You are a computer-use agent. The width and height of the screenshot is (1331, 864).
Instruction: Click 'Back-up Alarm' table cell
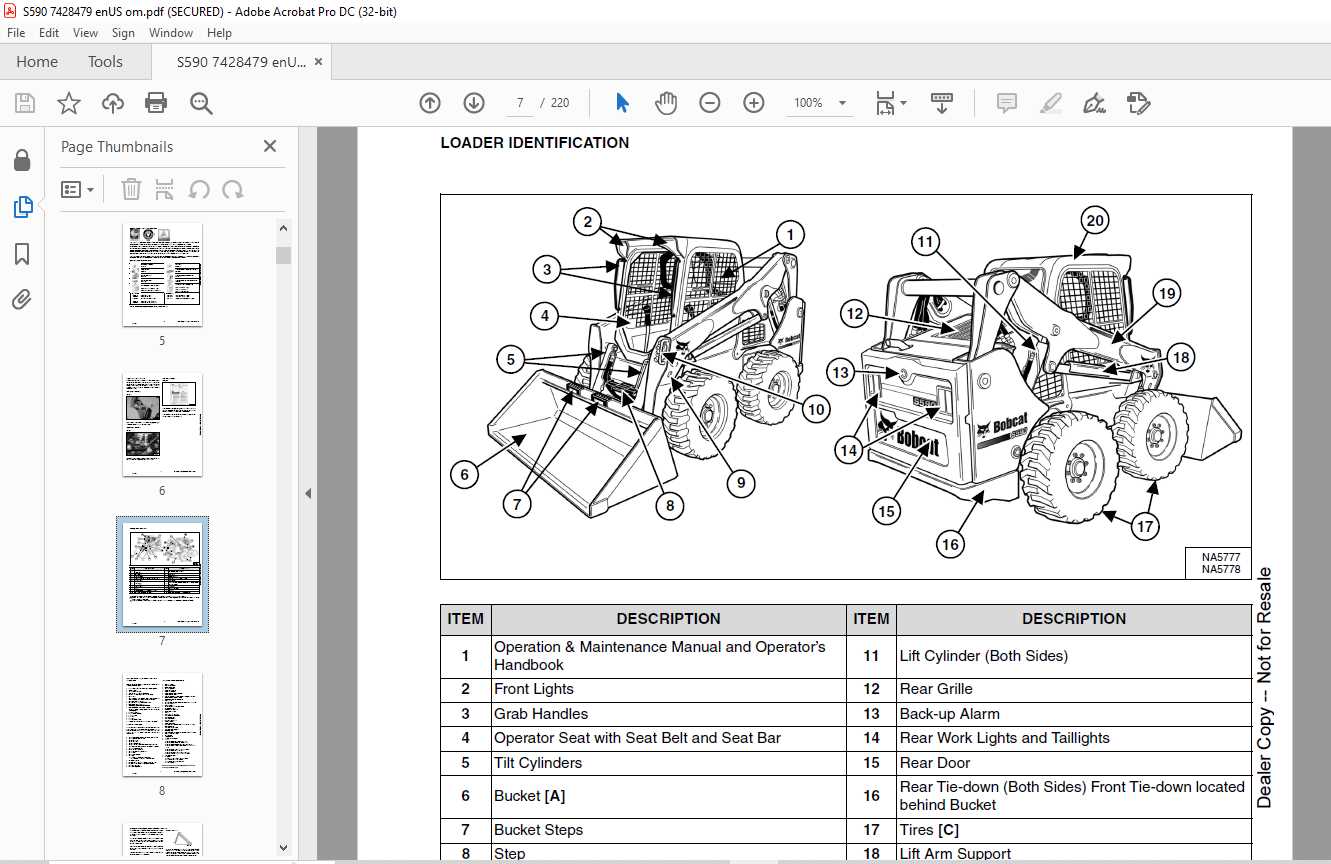[x=1074, y=714]
